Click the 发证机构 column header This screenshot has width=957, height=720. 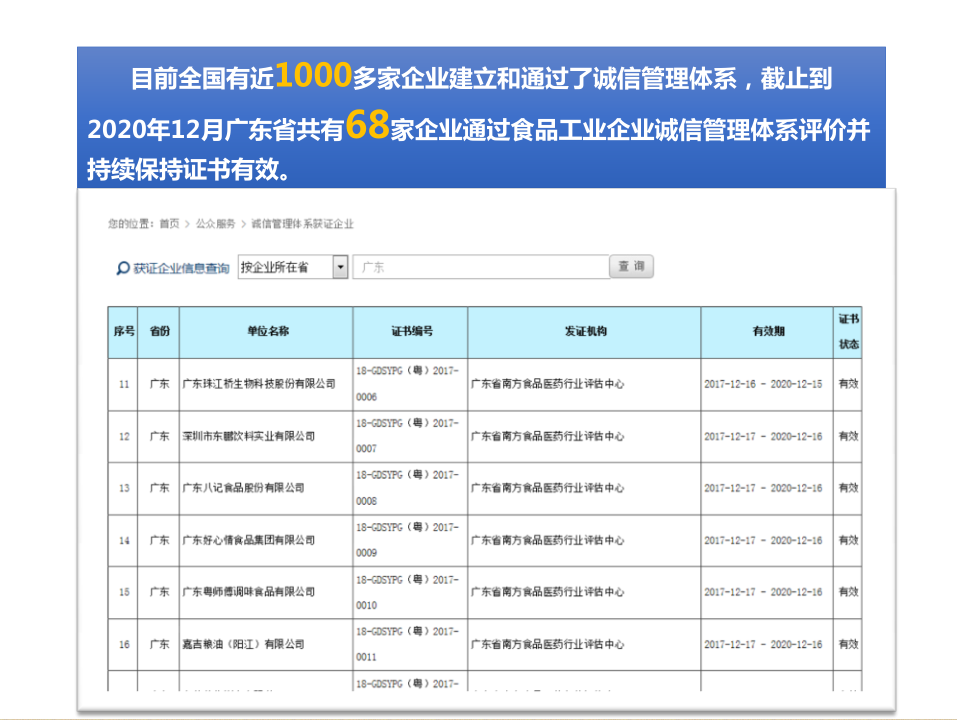click(x=584, y=332)
